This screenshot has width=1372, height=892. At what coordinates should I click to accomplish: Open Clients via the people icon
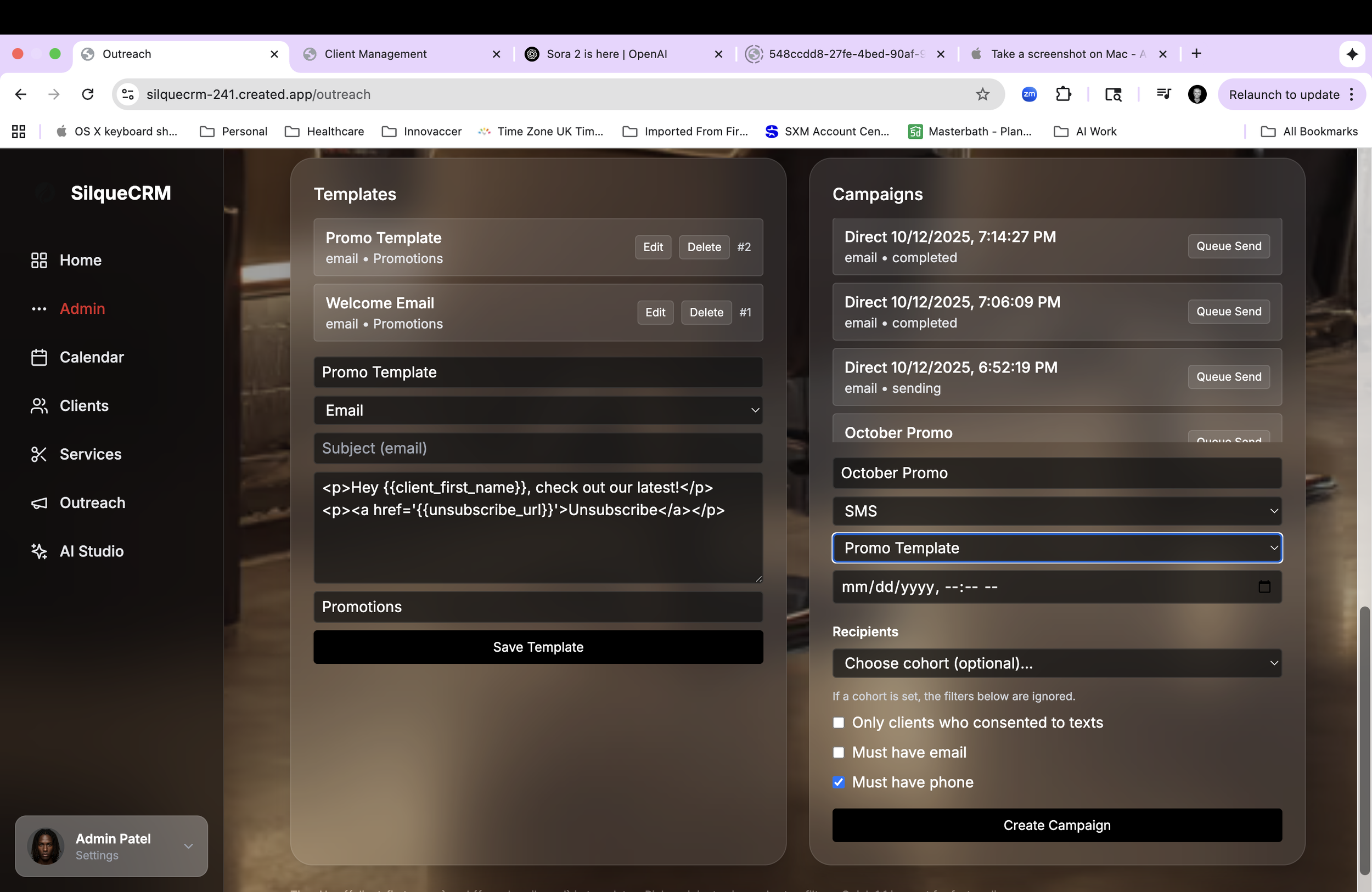(x=38, y=405)
